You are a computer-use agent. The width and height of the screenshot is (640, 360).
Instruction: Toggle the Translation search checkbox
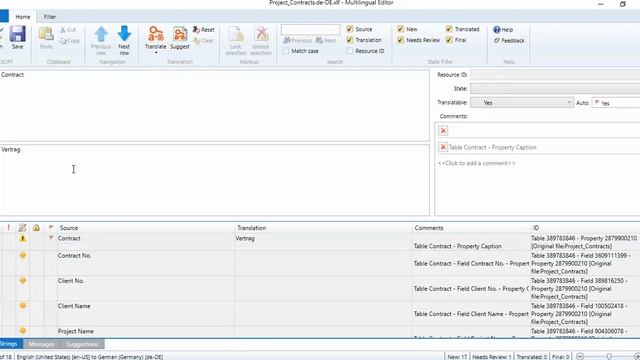tap(350, 40)
